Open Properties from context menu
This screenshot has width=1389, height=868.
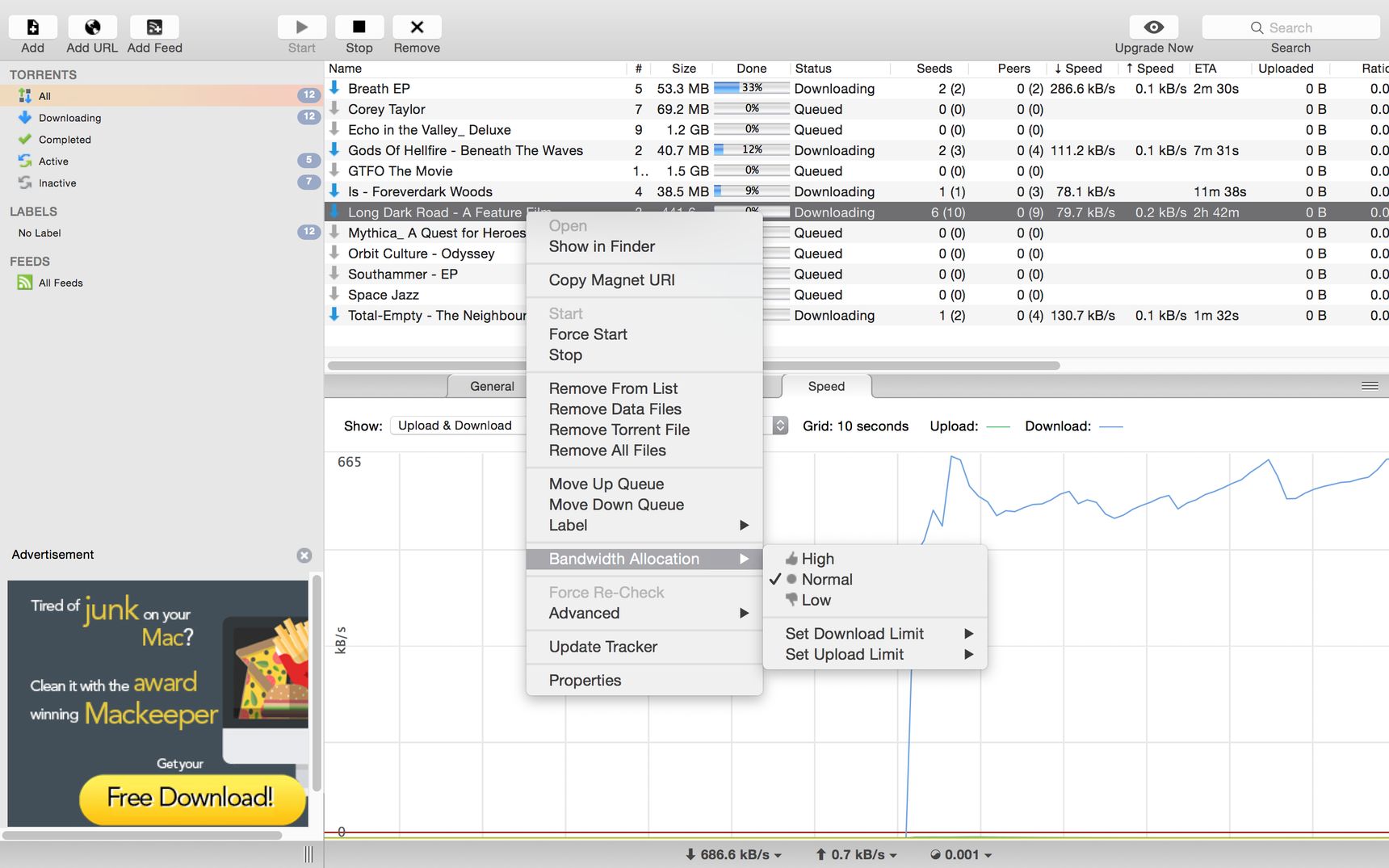(x=644, y=681)
